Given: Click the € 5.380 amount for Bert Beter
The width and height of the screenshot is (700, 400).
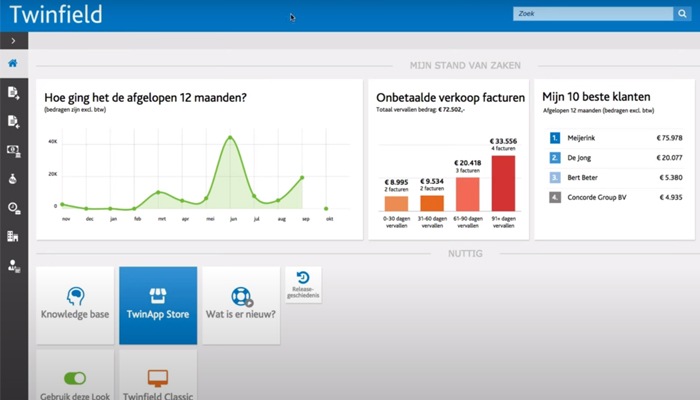Looking at the screenshot, I should (671, 177).
